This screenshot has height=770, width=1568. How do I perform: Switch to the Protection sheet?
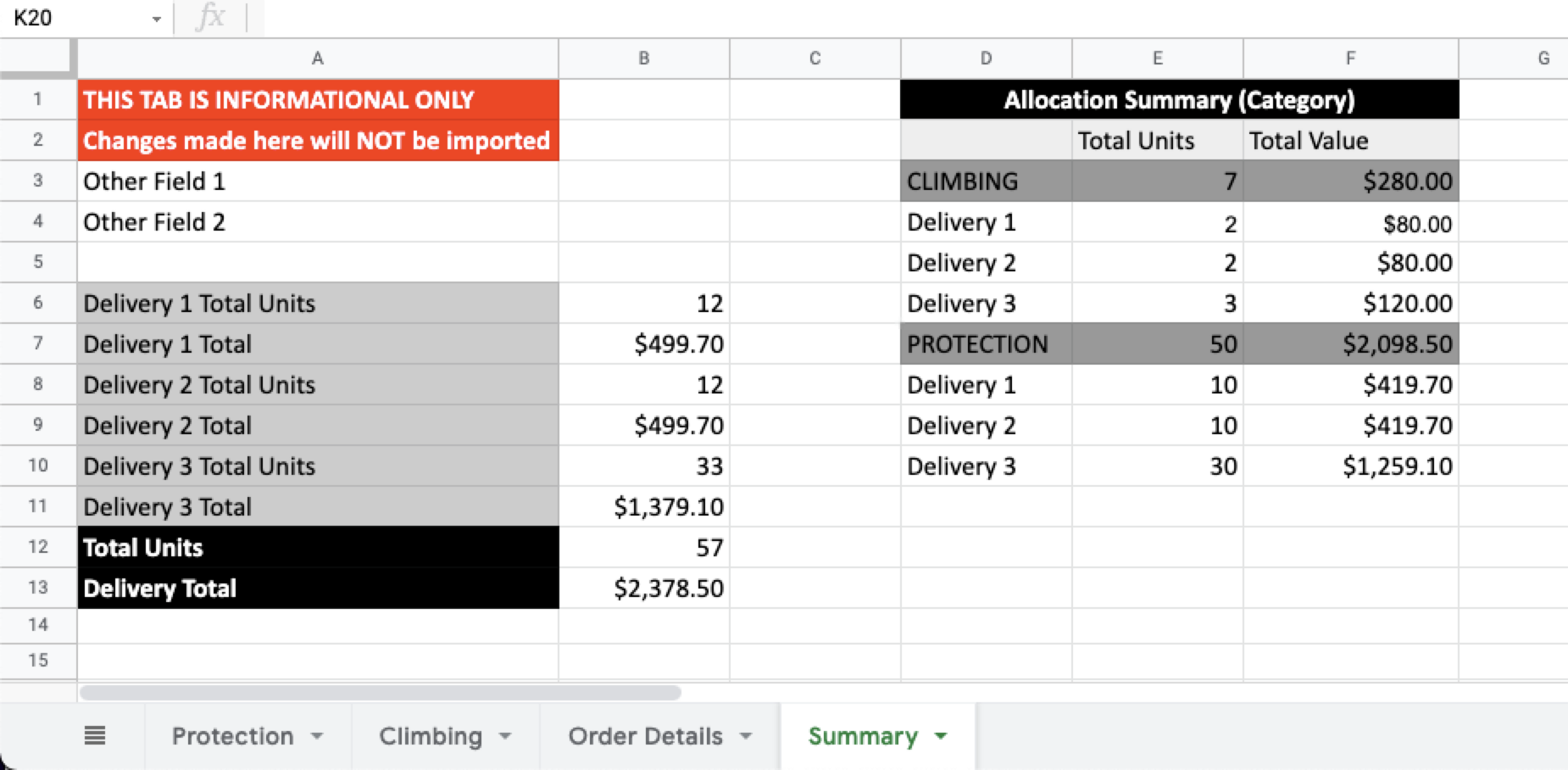235,737
